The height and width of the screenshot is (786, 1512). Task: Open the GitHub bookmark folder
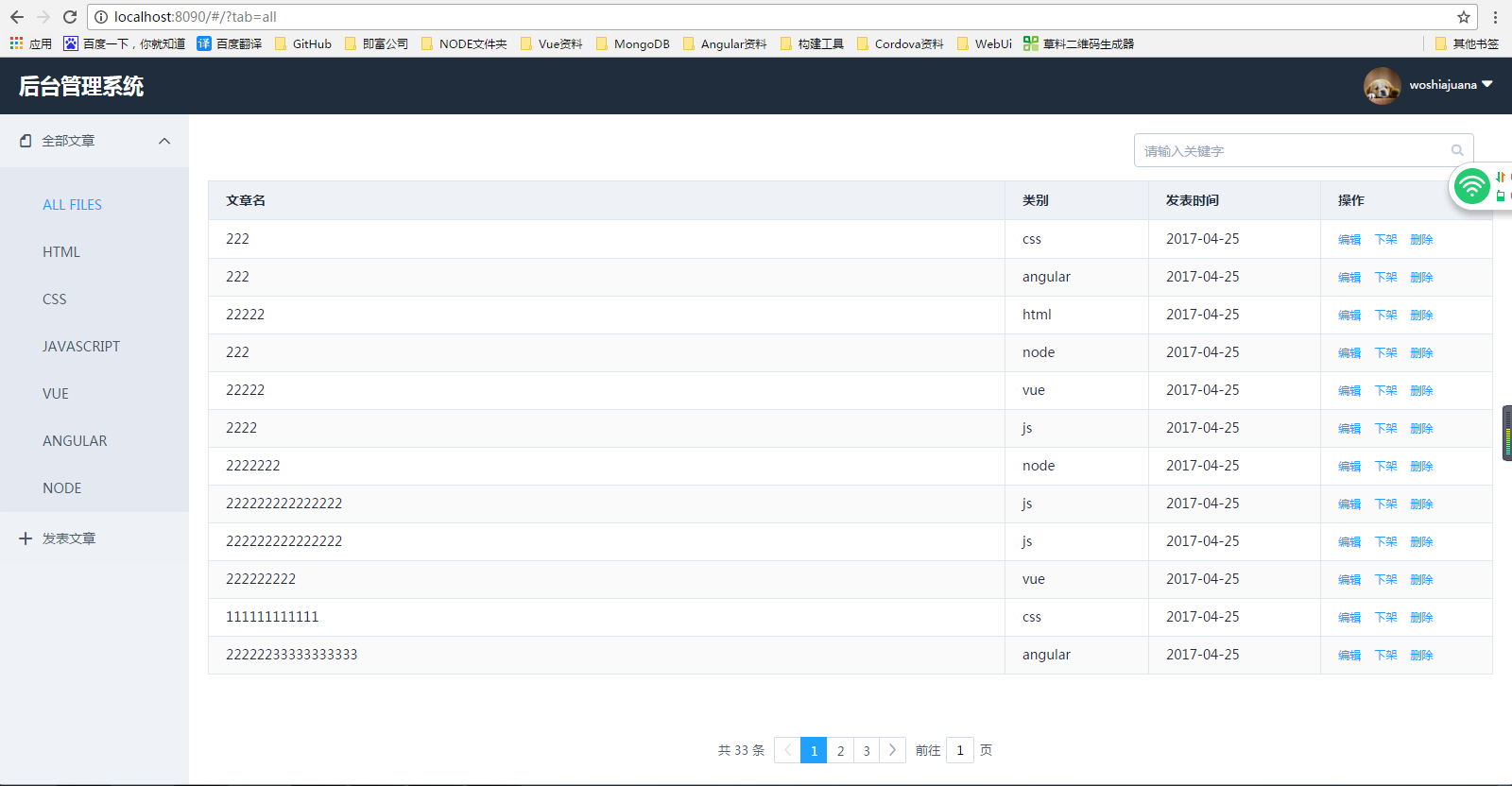click(303, 43)
